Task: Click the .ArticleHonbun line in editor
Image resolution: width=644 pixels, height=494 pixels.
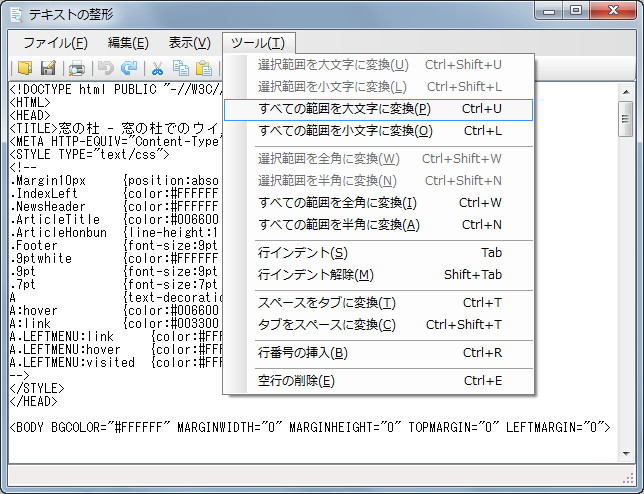Action: click(x=114, y=233)
